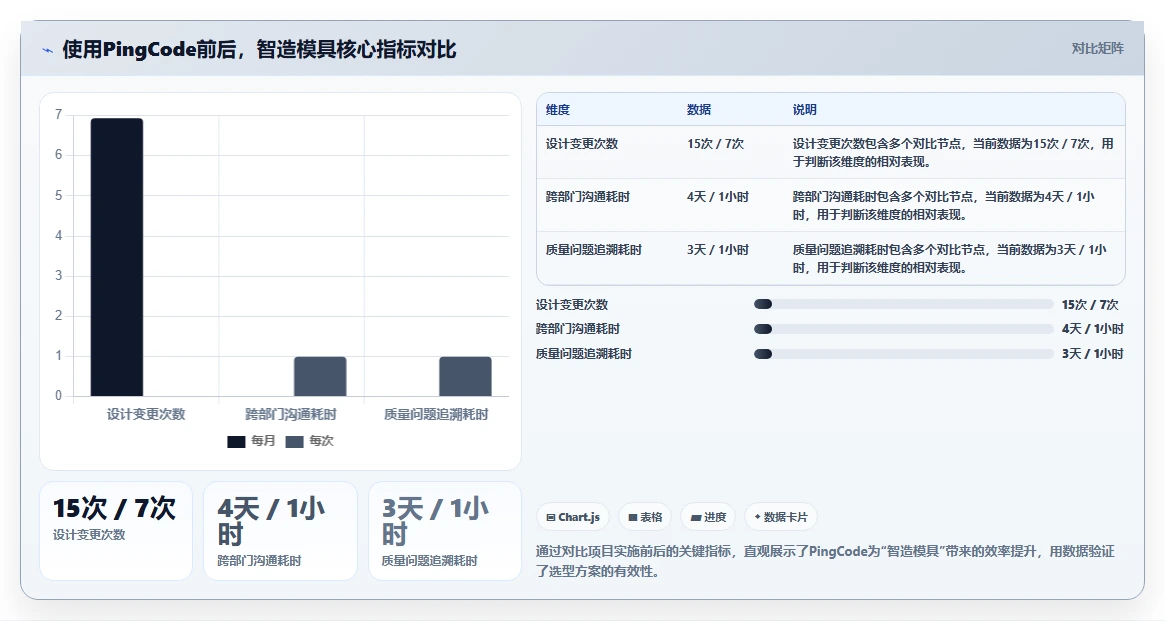Click the 每次 legend label
This screenshot has width=1165, height=621.
point(322,441)
